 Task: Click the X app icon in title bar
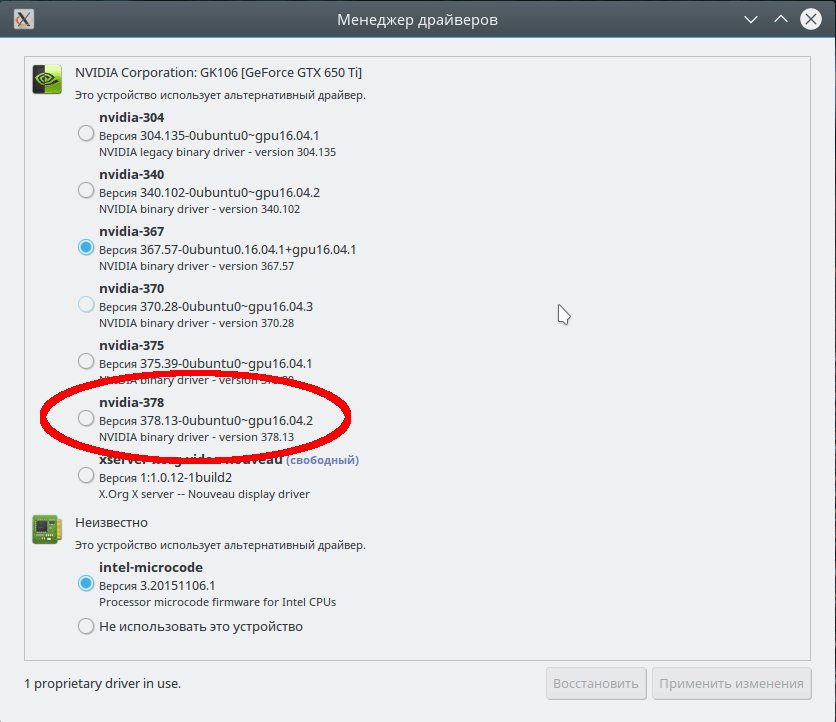[23, 20]
